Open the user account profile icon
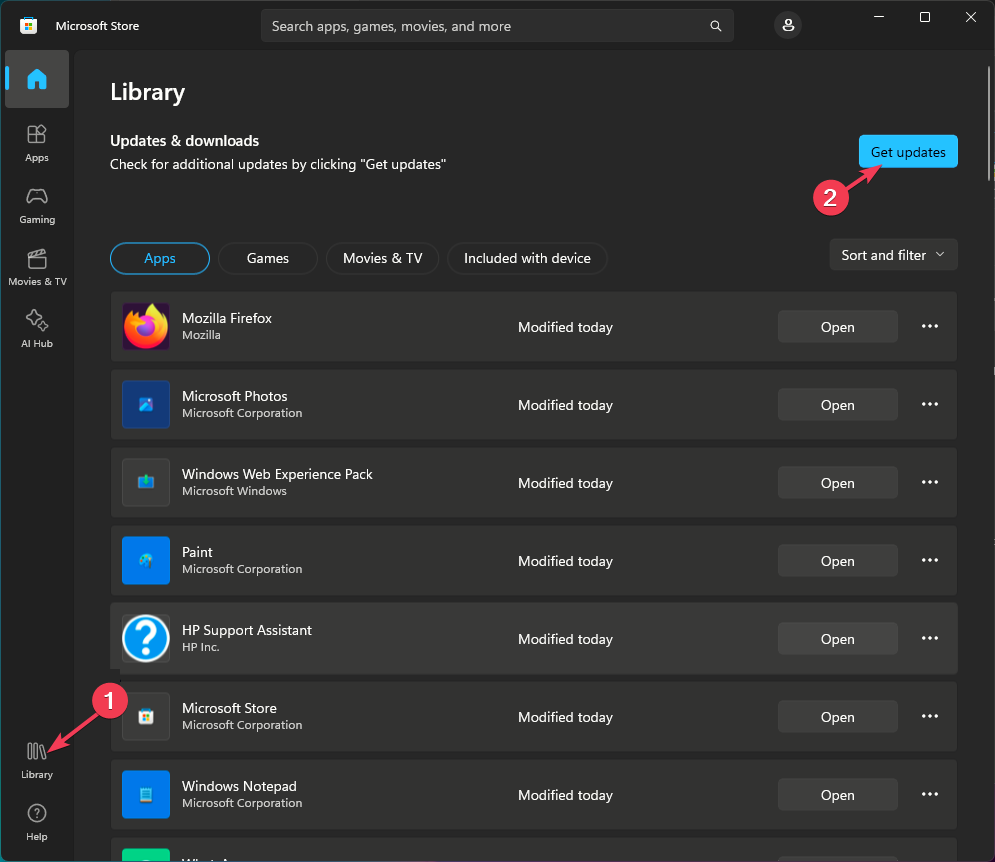The width and height of the screenshot is (995, 862). (787, 25)
